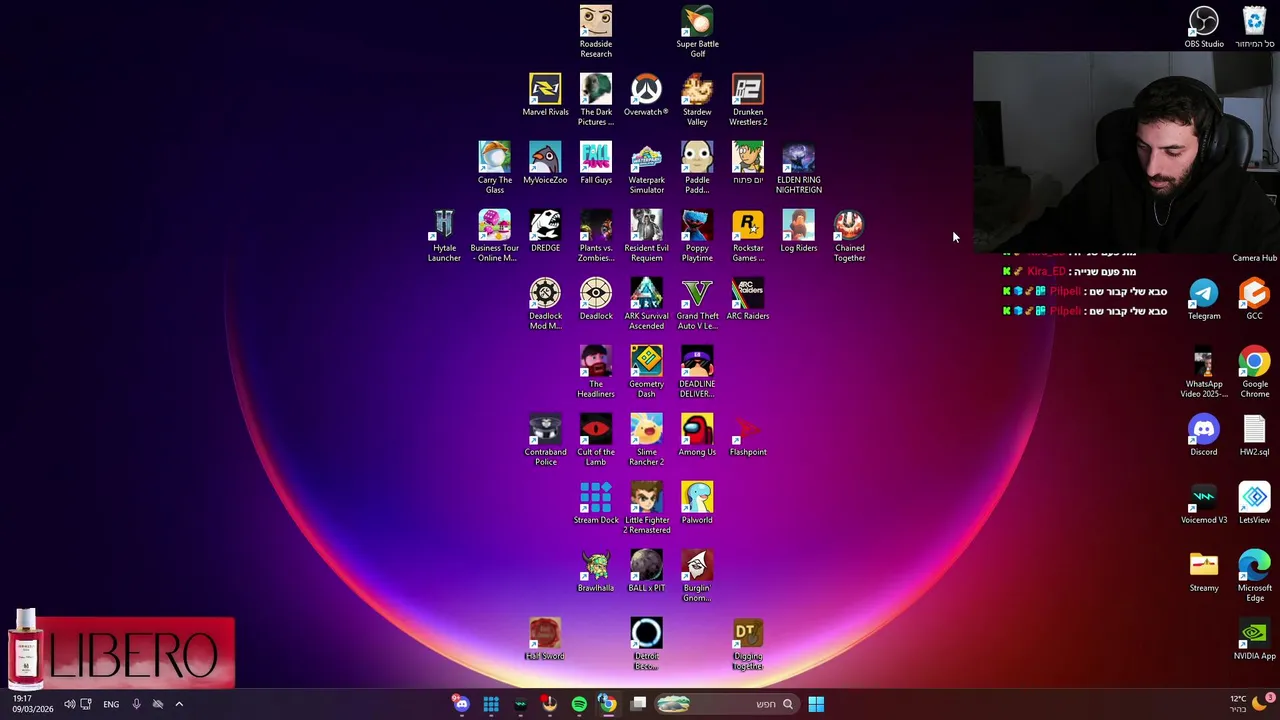Open Burglin' Gnomes icon
The width and height of the screenshot is (1280, 720).
pyautogui.click(x=697, y=575)
